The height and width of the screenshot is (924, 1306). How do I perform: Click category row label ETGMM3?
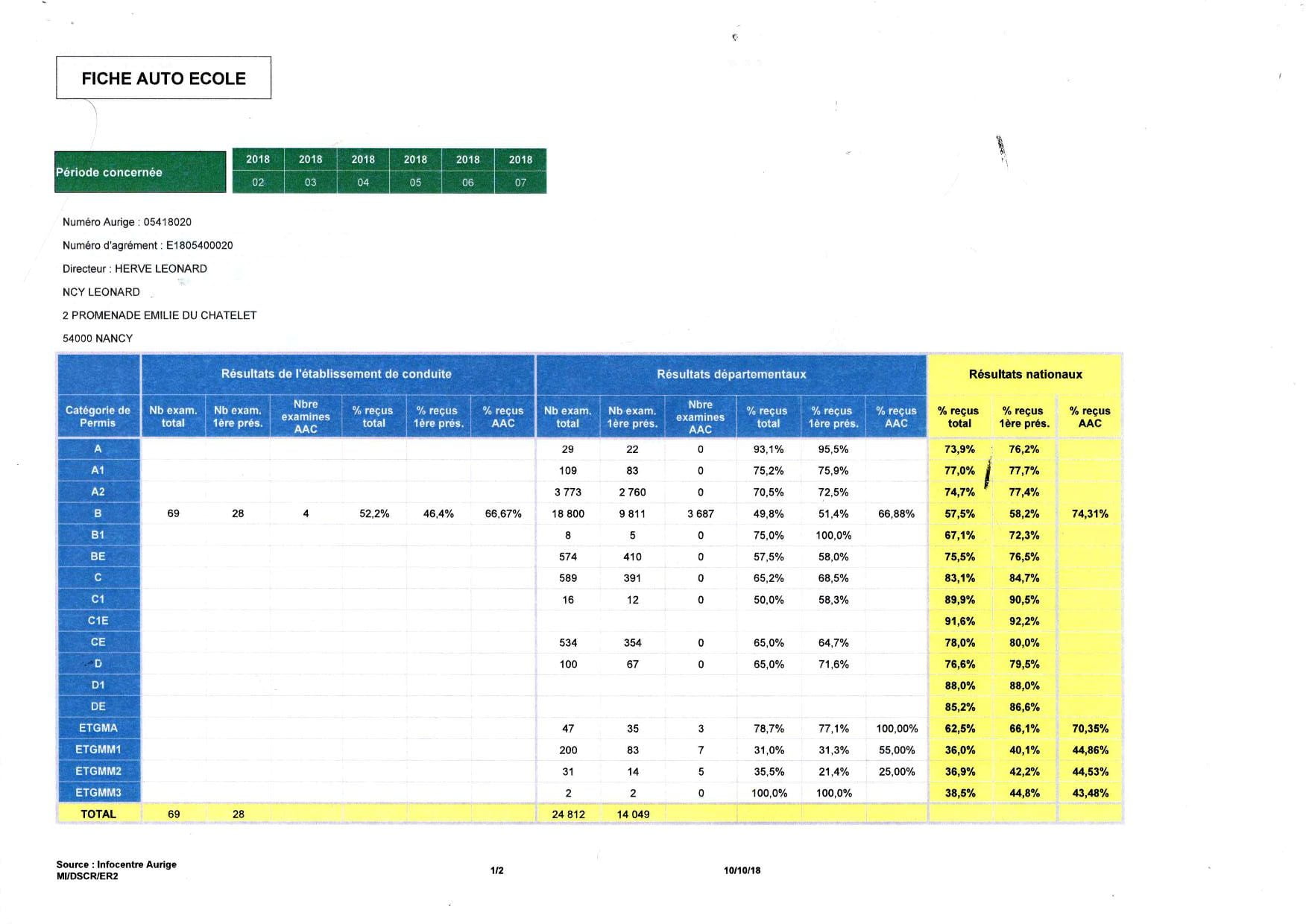pyautogui.click(x=98, y=793)
